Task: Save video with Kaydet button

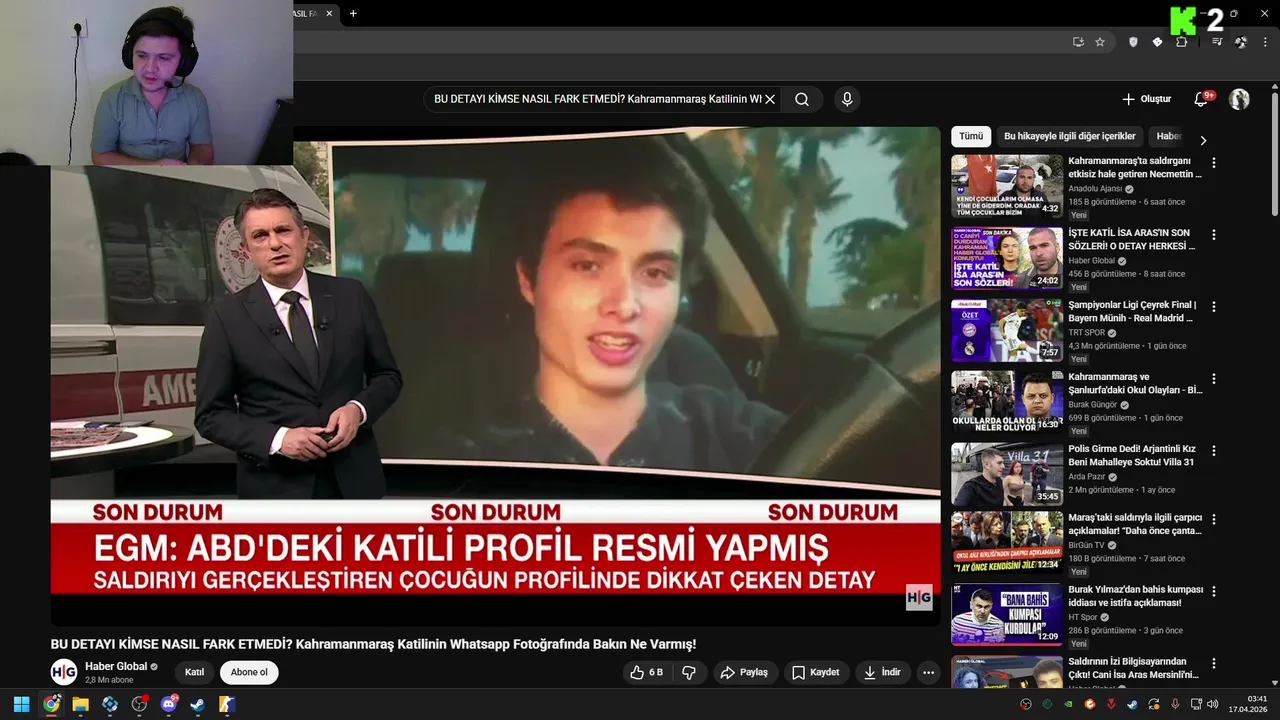Action: pos(816,672)
